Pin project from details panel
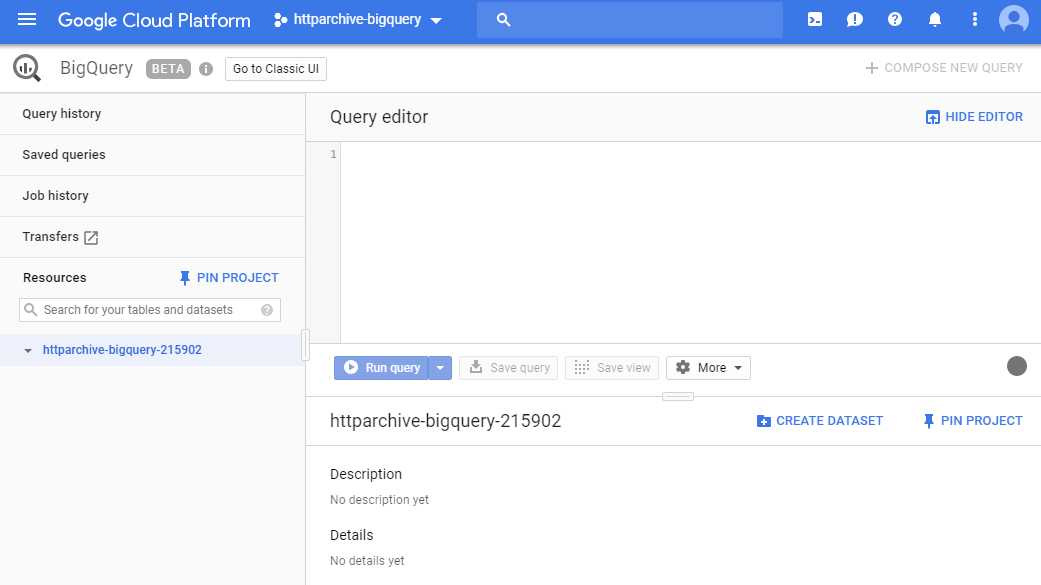 pyautogui.click(x=973, y=421)
